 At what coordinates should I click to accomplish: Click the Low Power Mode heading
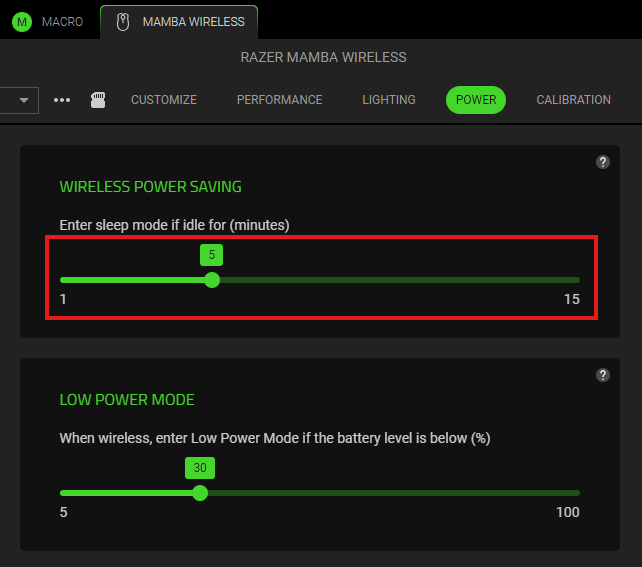click(127, 400)
